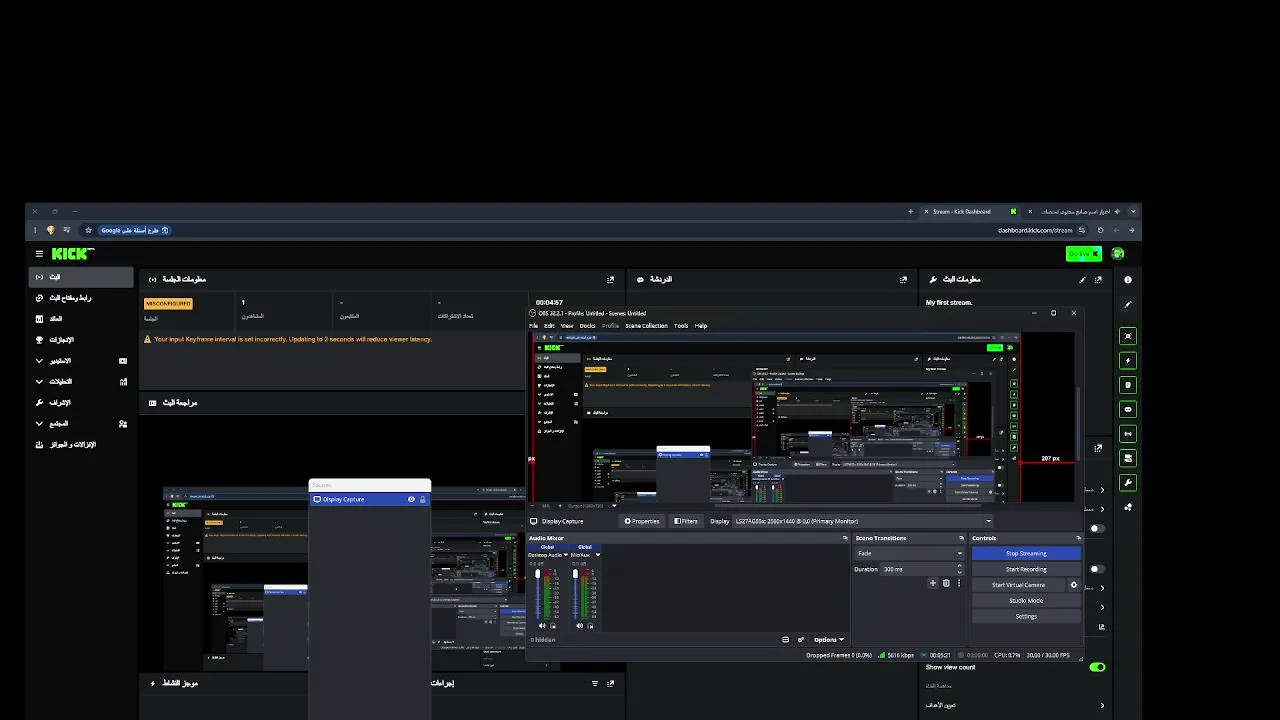Open Audio Mixer Options dropdown
The height and width of the screenshot is (720, 1280).
point(828,640)
